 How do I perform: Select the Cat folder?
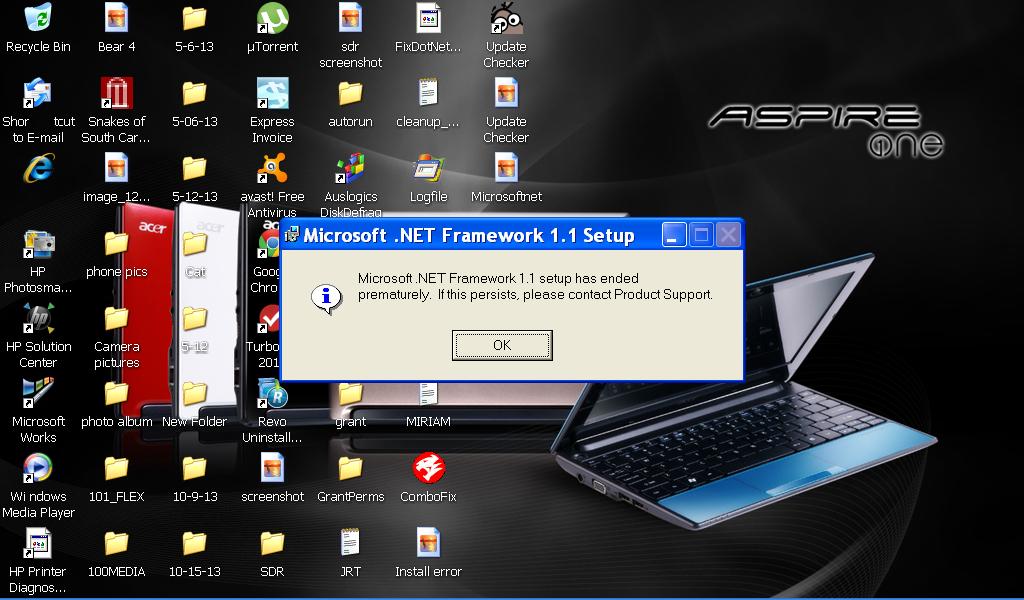194,244
